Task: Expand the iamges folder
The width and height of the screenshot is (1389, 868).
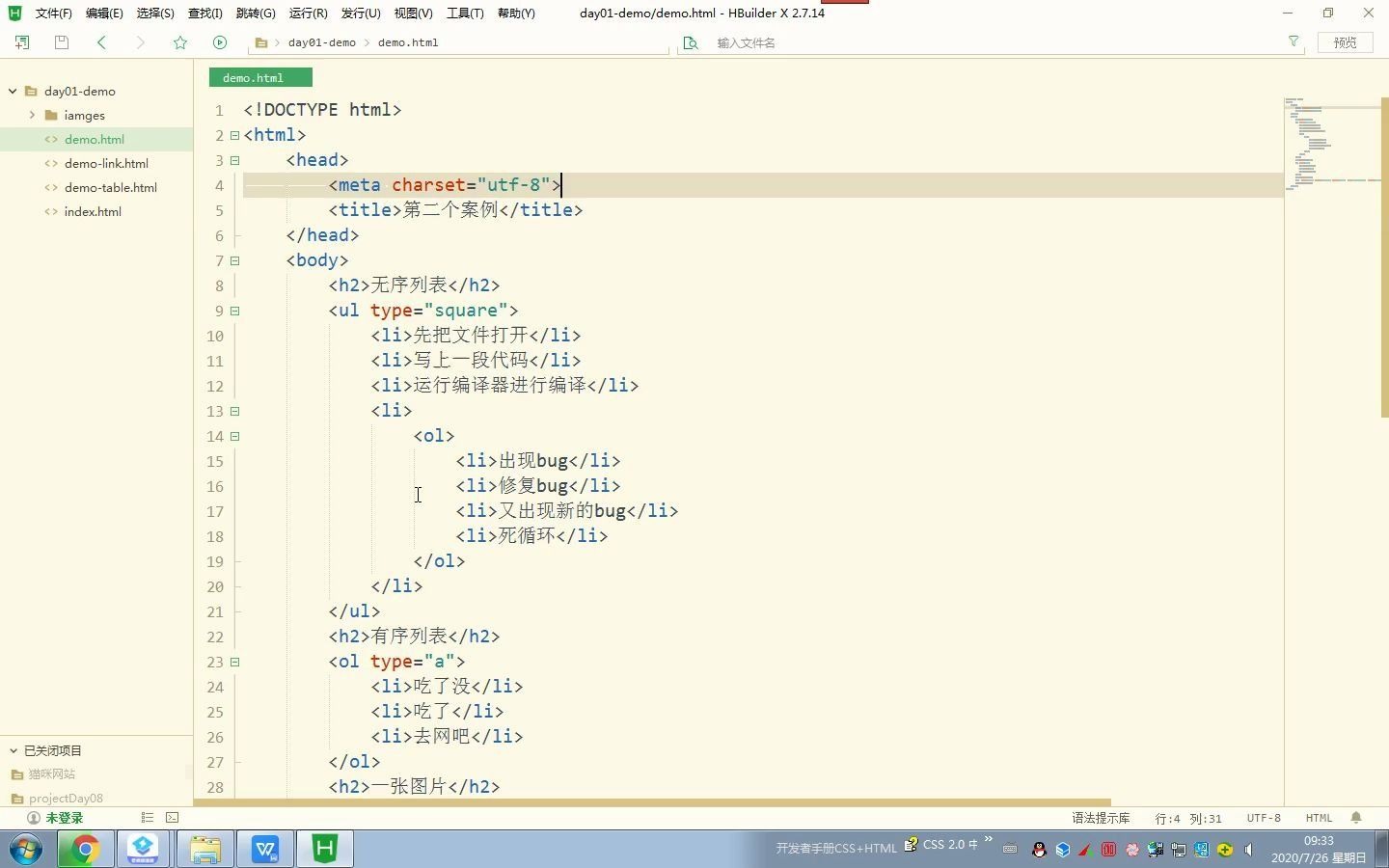Action: tap(32, 115)
